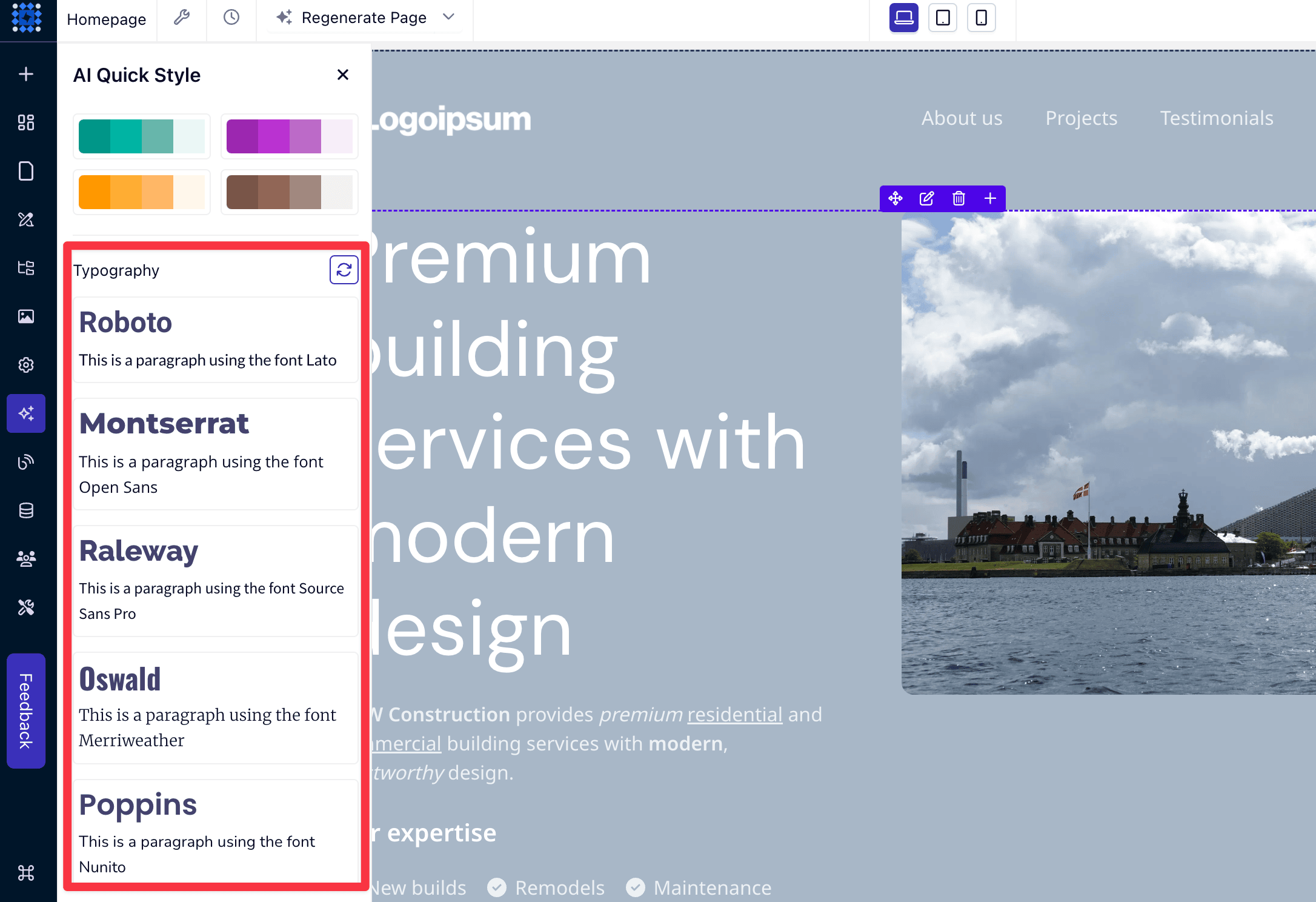Click the Montserrat typography style option
This screenshot has height=902, width=1316.
pyautogui.click(x=214, y=454)
